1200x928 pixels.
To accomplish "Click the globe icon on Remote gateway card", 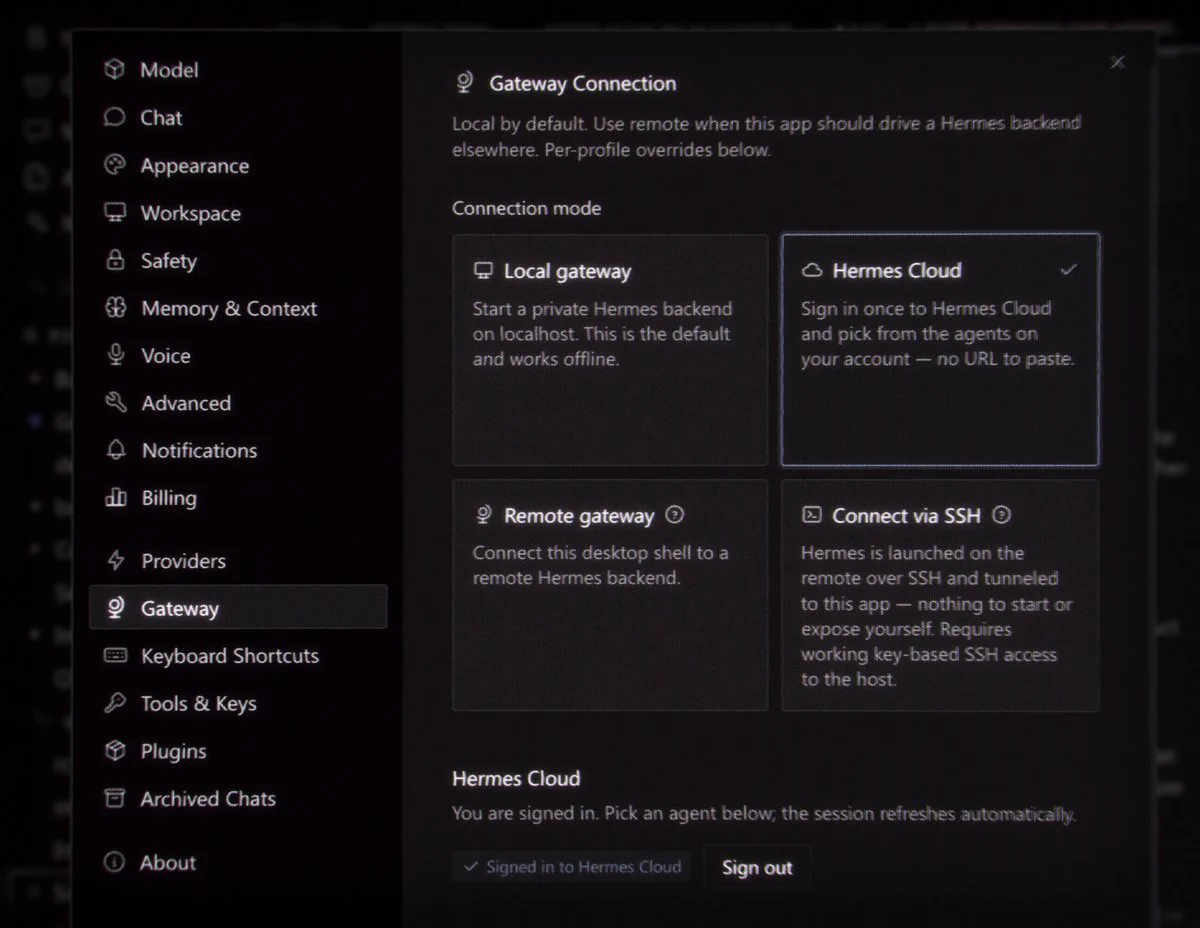I will click(x=483, y=516).
